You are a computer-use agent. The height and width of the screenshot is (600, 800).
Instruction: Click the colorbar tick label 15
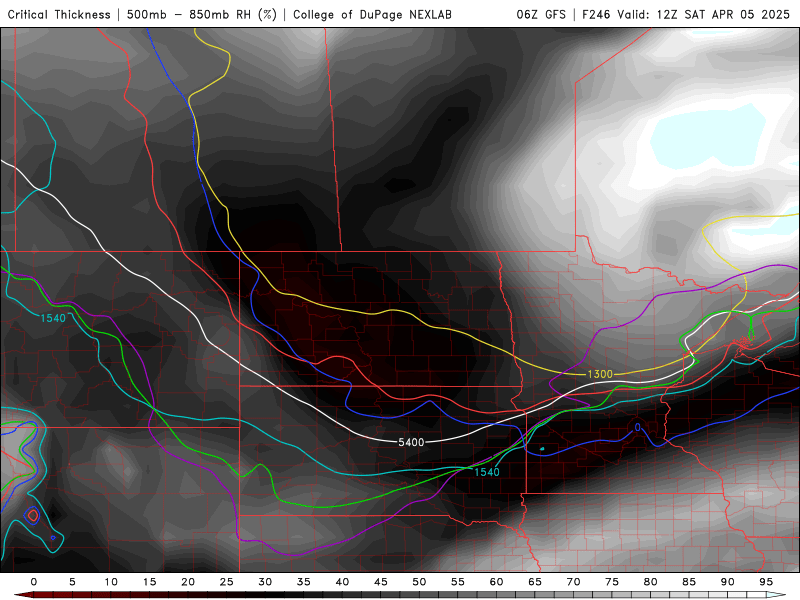pyautogui.click(x=149, y=582)
